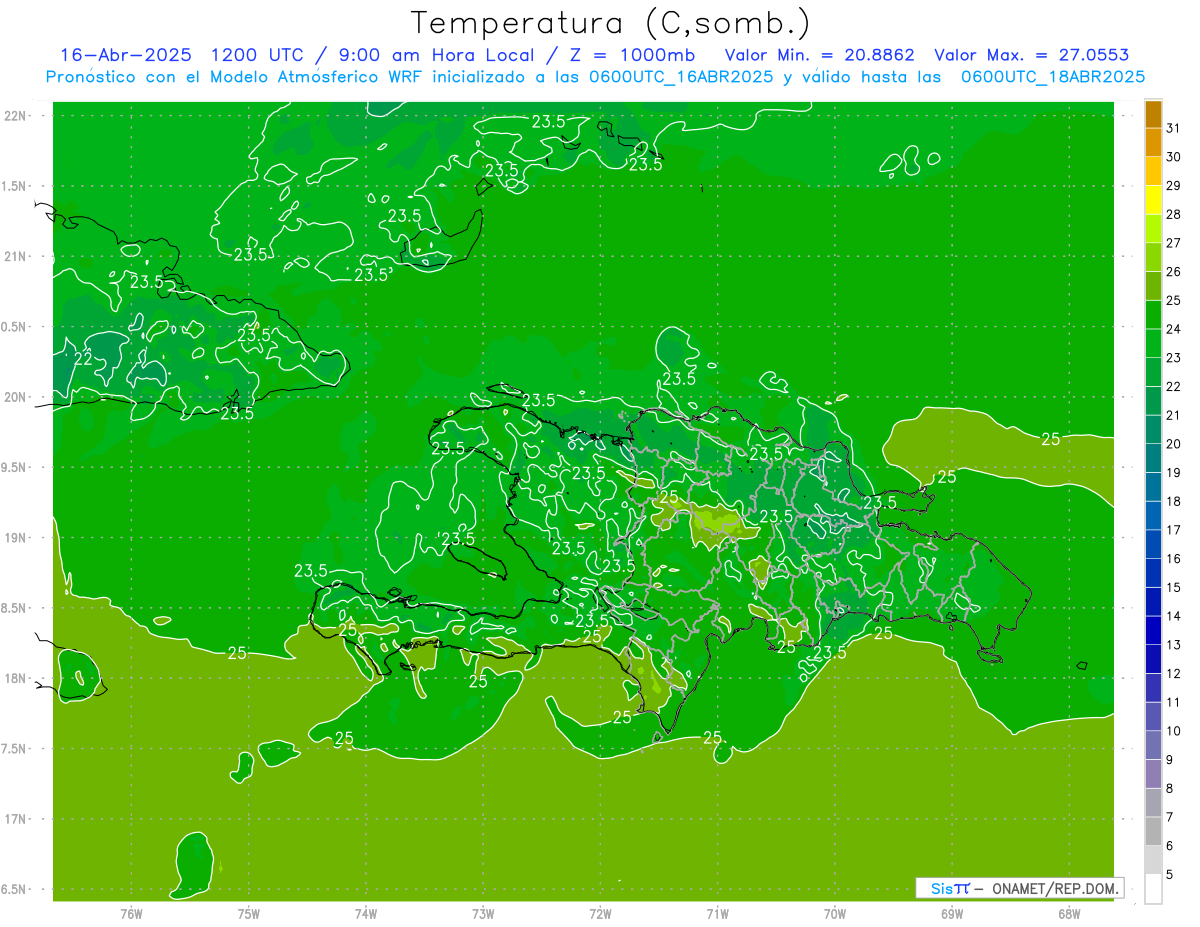Click the 'Valor Max. = 27.0553' text
The width and height of the screenshot is (1200, 927).
(1031, 55)
